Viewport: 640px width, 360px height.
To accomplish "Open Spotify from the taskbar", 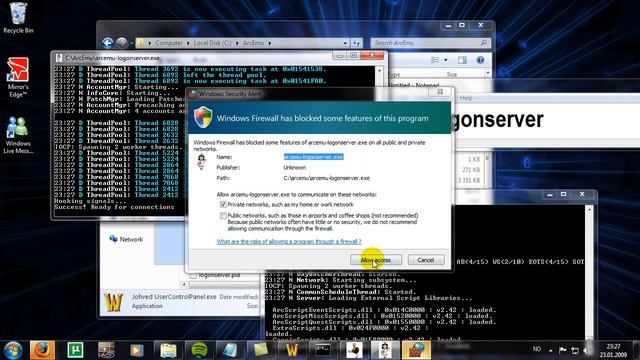I will coord(199,350).
